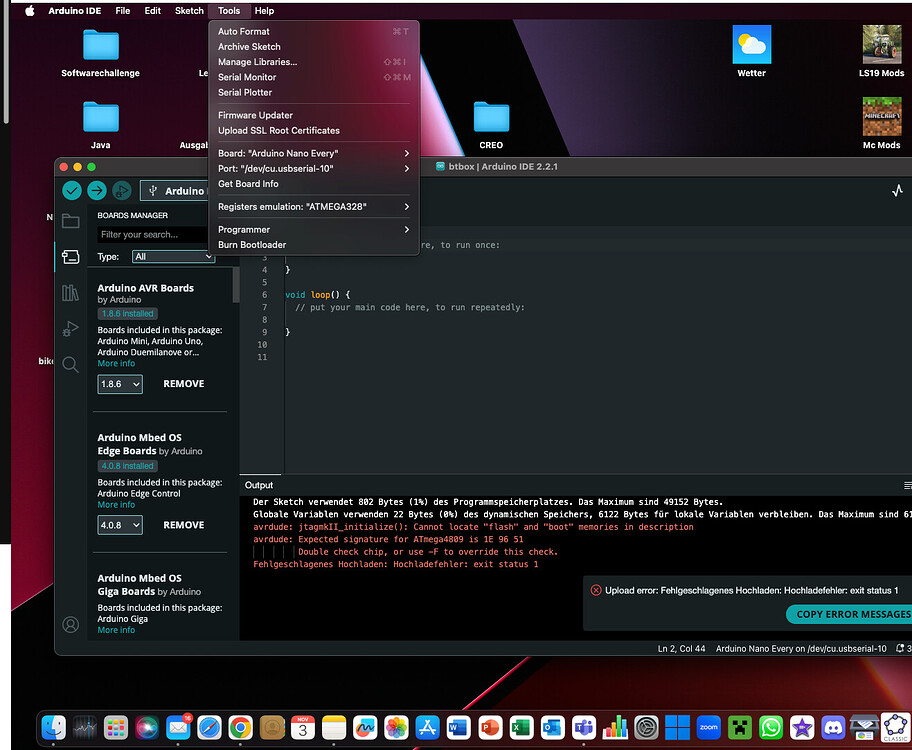Click the boards filter search field
Viewport: 912px width, 750px height.
pyautogui.click(x=152, y=234)
